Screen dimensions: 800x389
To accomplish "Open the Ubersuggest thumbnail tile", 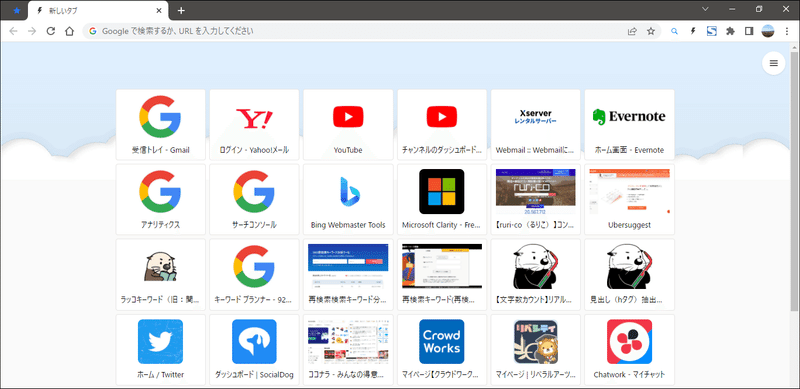I will click(629, 199).
